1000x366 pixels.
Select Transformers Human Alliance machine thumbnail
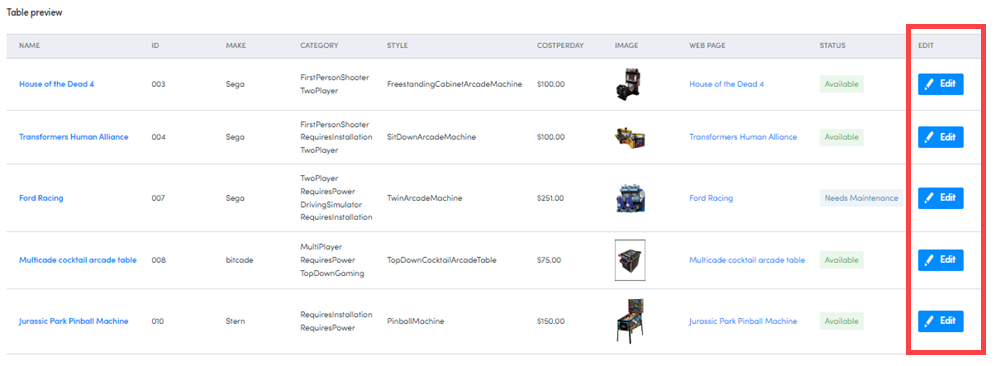[629, 138]
